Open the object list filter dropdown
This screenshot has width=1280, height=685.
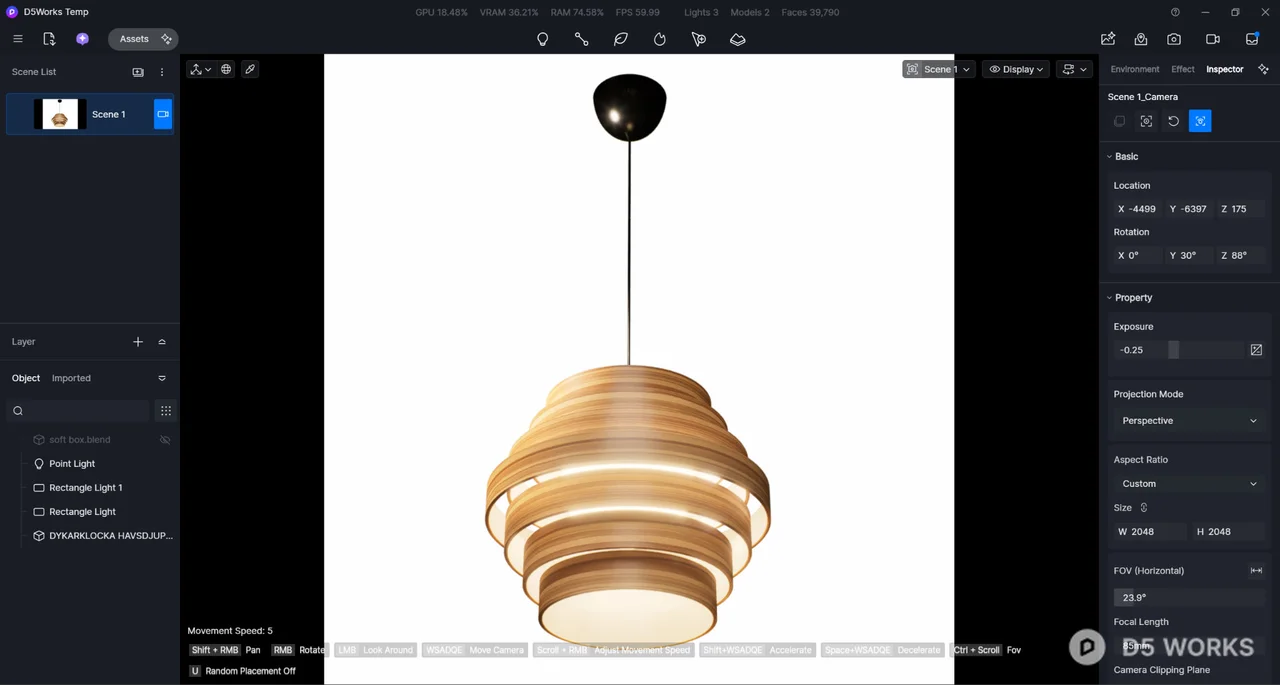162,378
